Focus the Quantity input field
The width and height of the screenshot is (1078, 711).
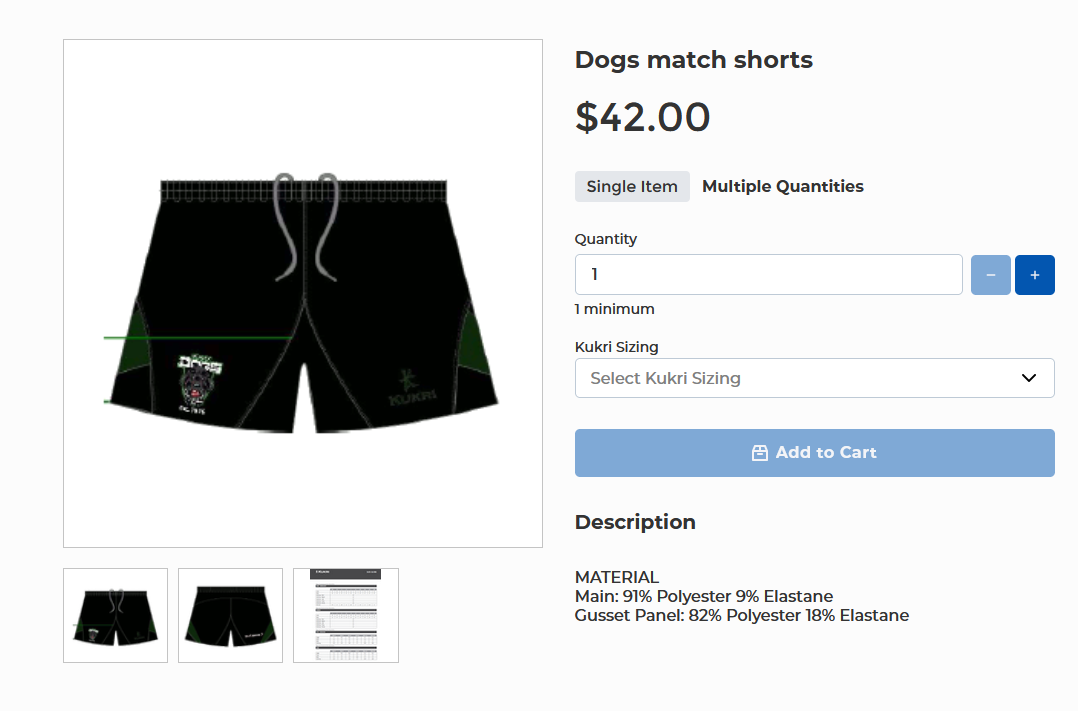[768, 275]
